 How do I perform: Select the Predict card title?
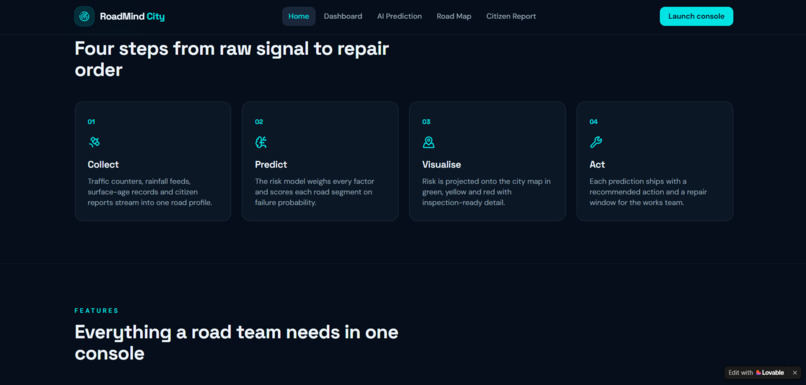coord(271,164)
